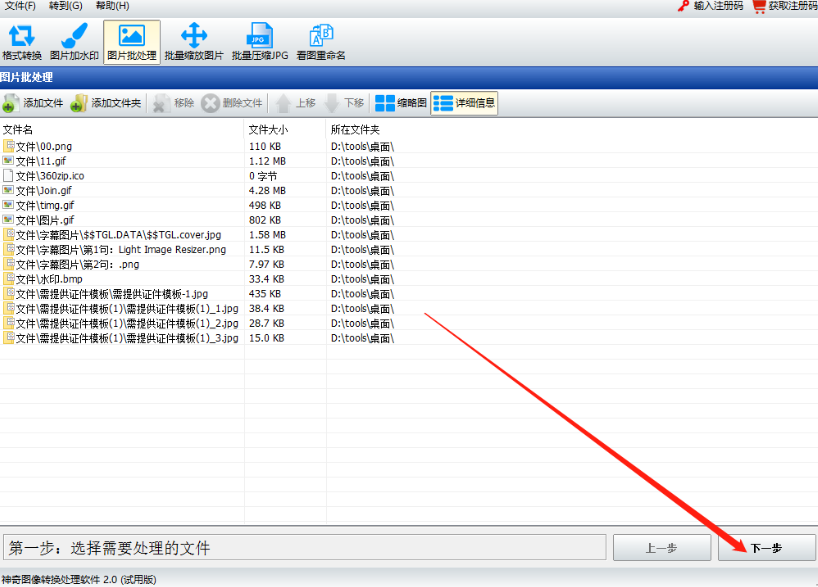
Task: Click the 上移 move up button
Action: pos(296,103)
